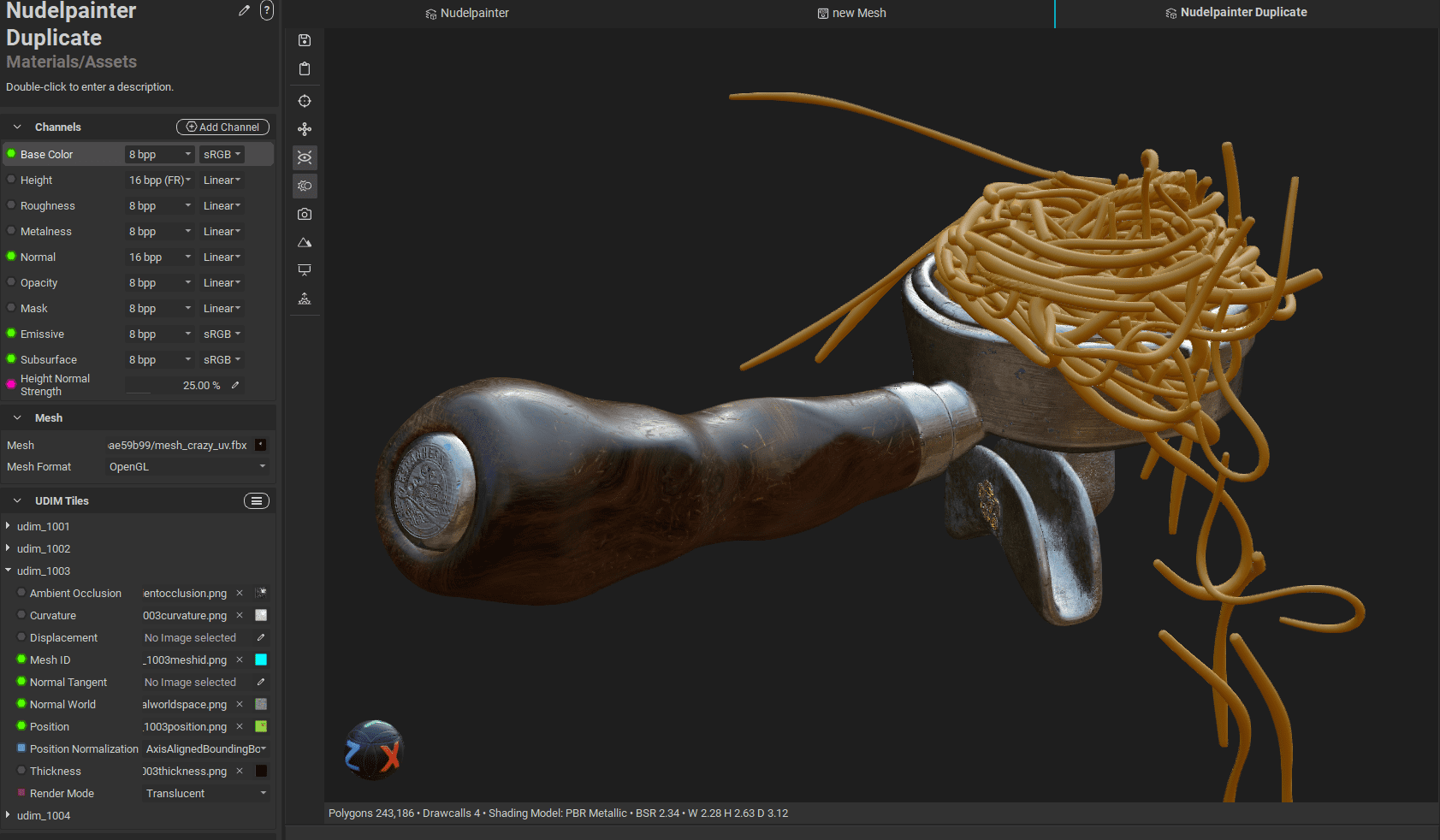This screenshot has height=840, width=1440.
Task: Open the UDIM Tiles list menu icon
Action: pyautogui.click(x=257, y=501)
